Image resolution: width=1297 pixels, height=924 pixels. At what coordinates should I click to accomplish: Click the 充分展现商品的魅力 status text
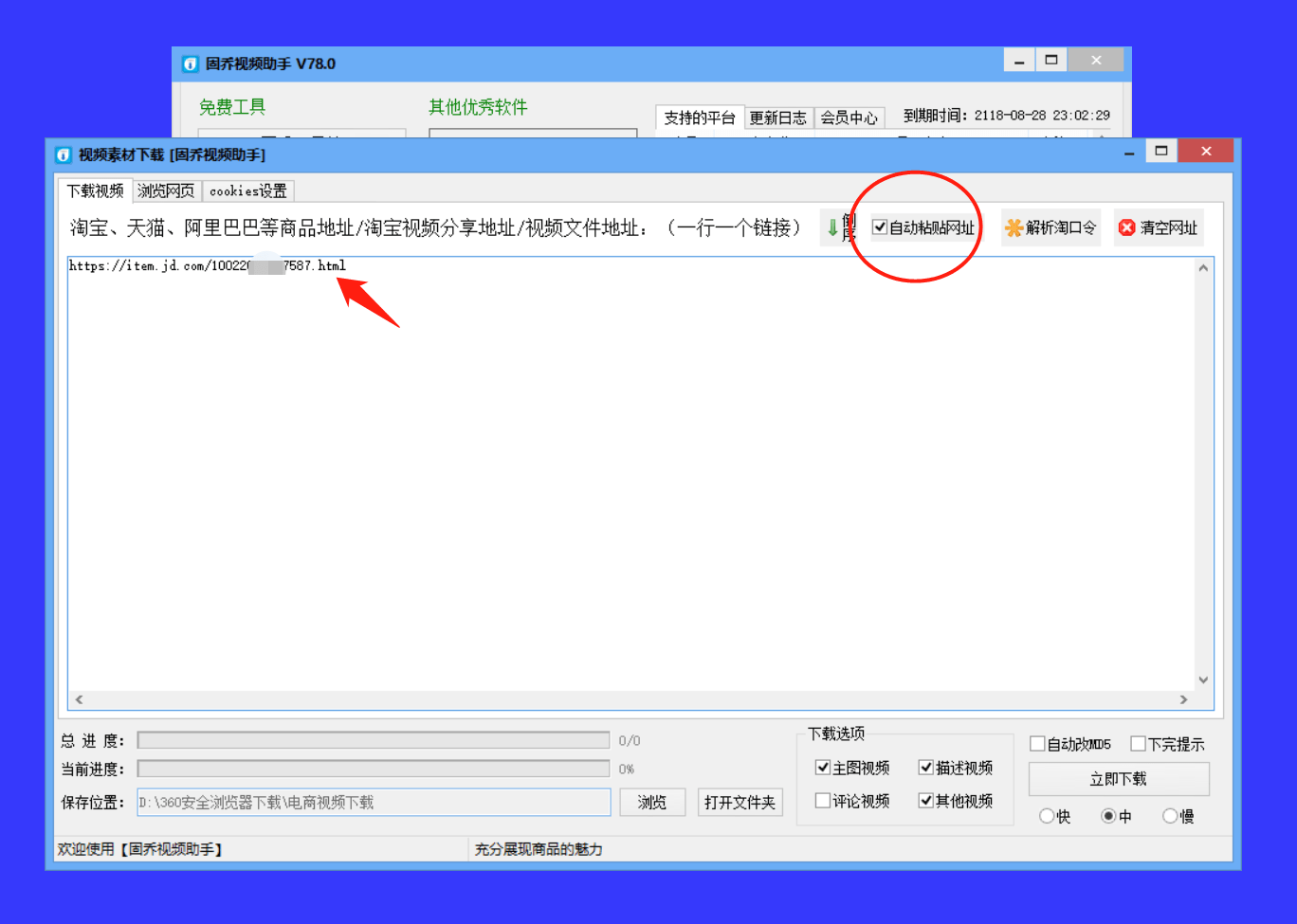[539, 849]
